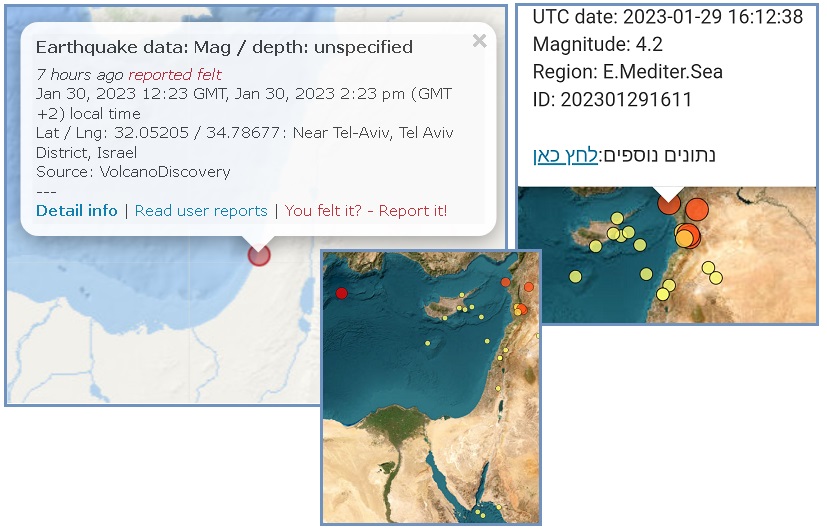Click the 'reported felt' text
Viewport: 827px width, 530px height.
point(175,74)
